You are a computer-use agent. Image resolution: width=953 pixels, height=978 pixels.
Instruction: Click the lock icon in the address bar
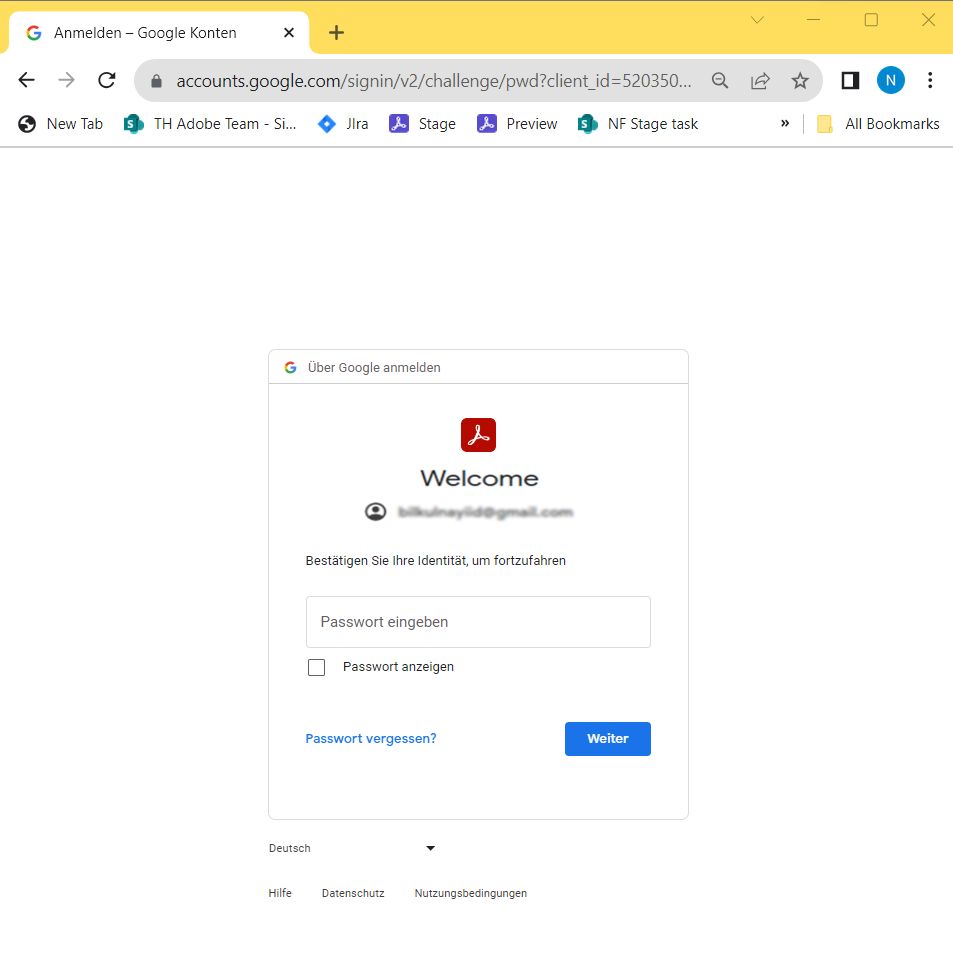155,80
